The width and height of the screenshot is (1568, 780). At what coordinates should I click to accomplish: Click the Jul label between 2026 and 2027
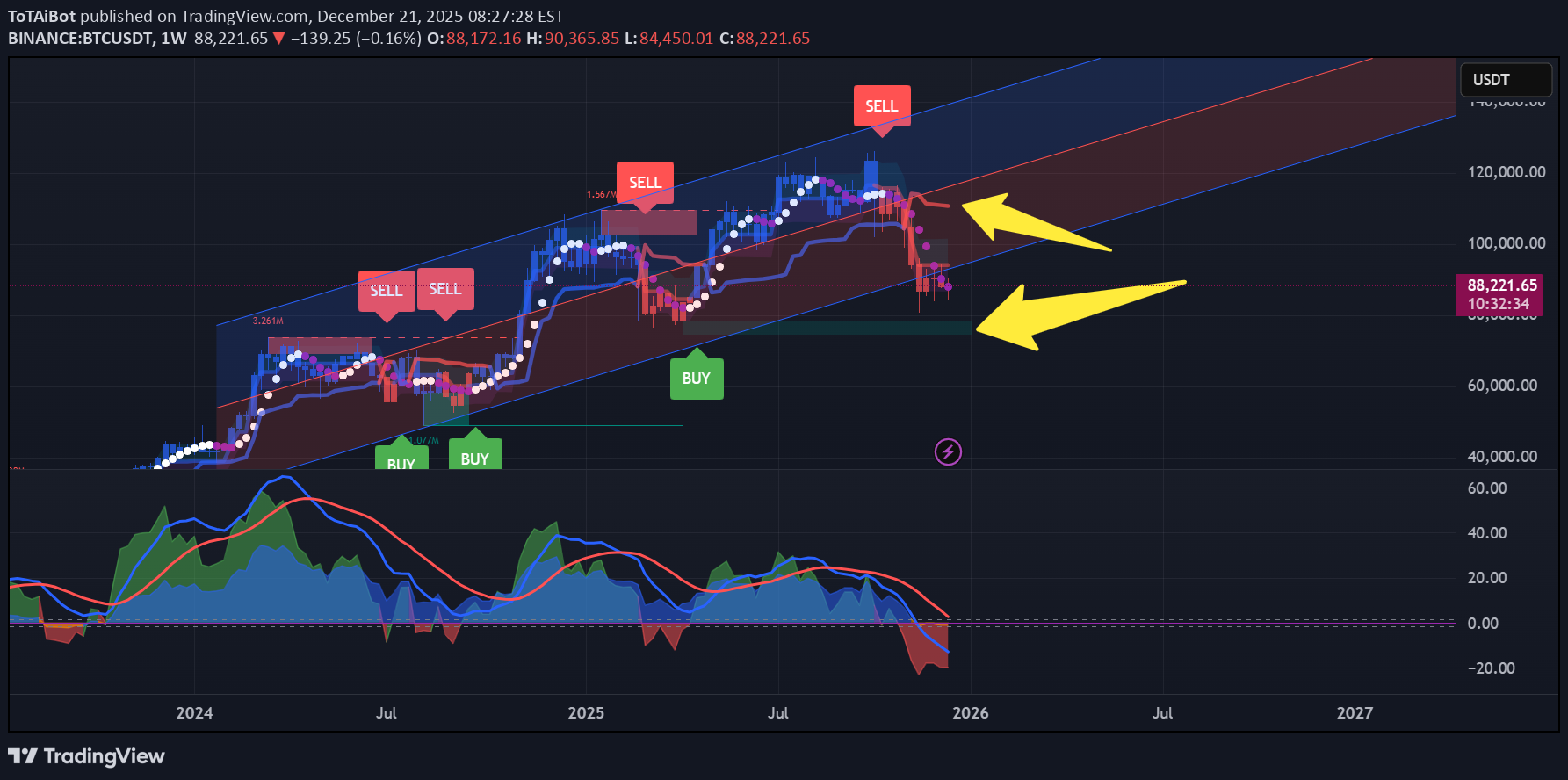click(x=1162, y=713)
